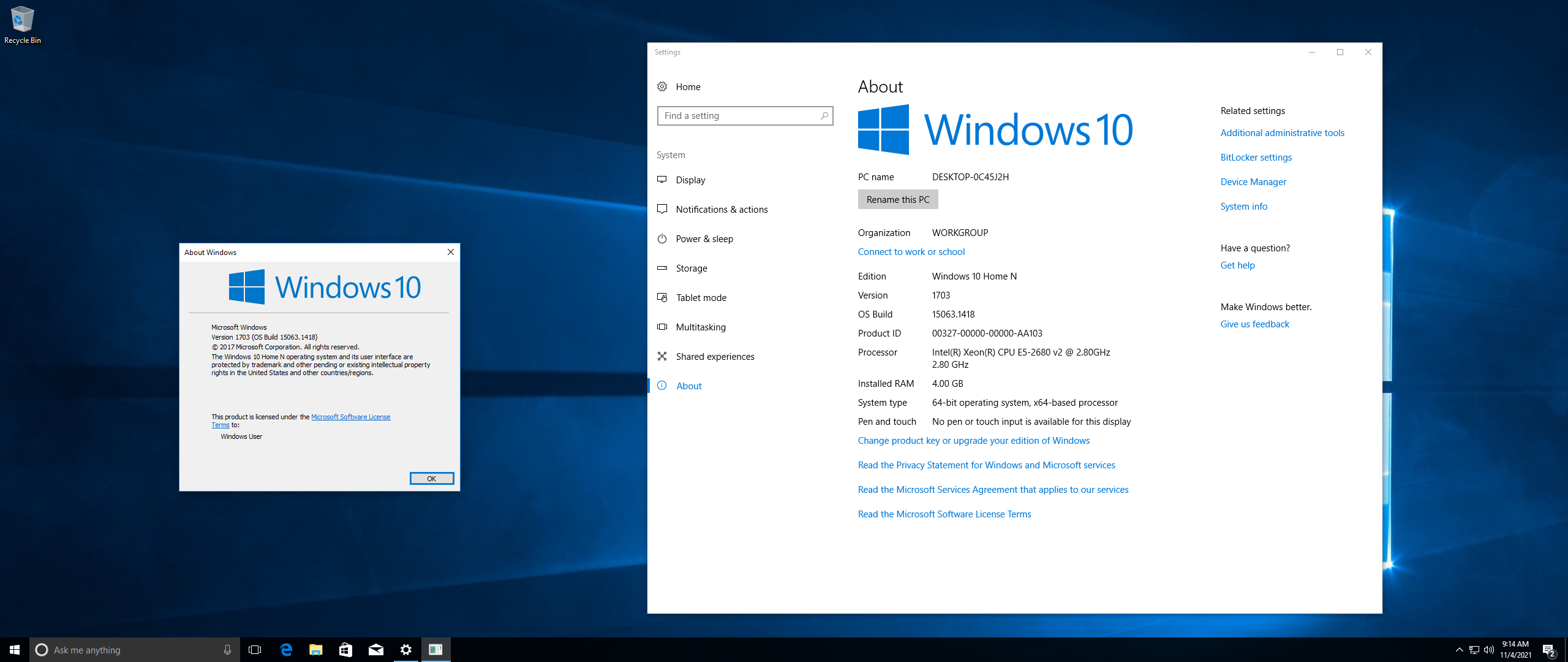Click the Settings gear taskbar icon
This screenshot has height=662, width=1568.
click(405, 650)
